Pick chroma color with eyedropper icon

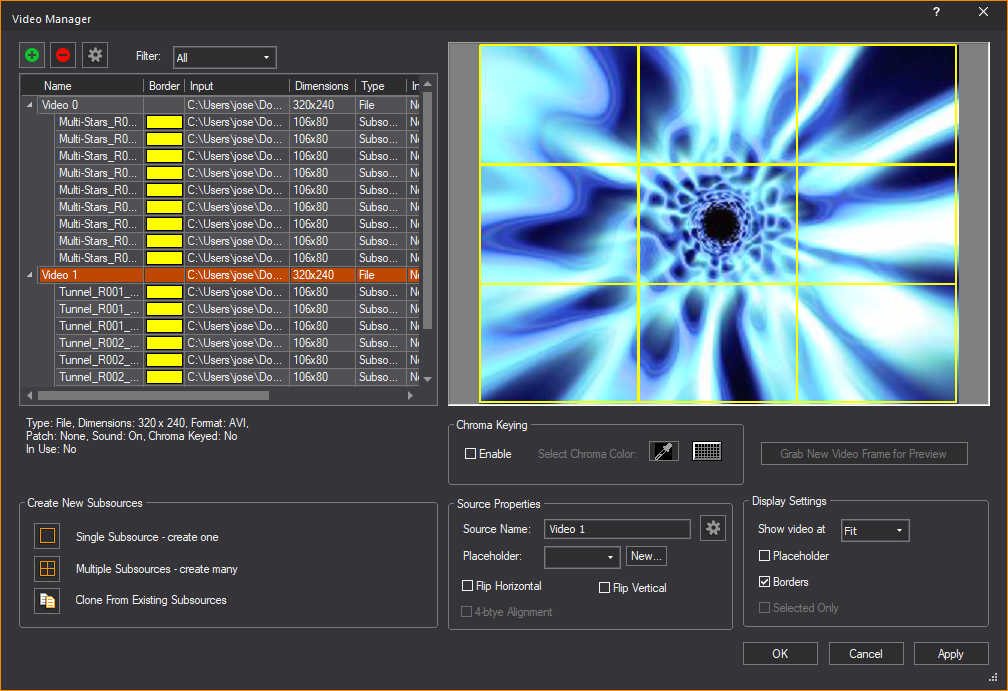pyautogui.click(x=663, y=452)
